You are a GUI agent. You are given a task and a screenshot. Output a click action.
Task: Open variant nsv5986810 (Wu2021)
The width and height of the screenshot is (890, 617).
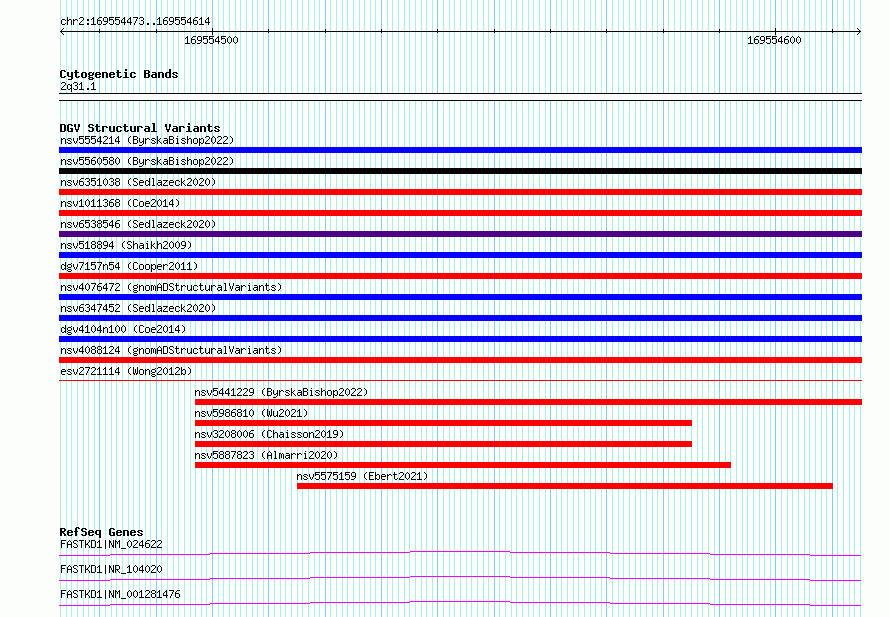click(x=251, y=413)
